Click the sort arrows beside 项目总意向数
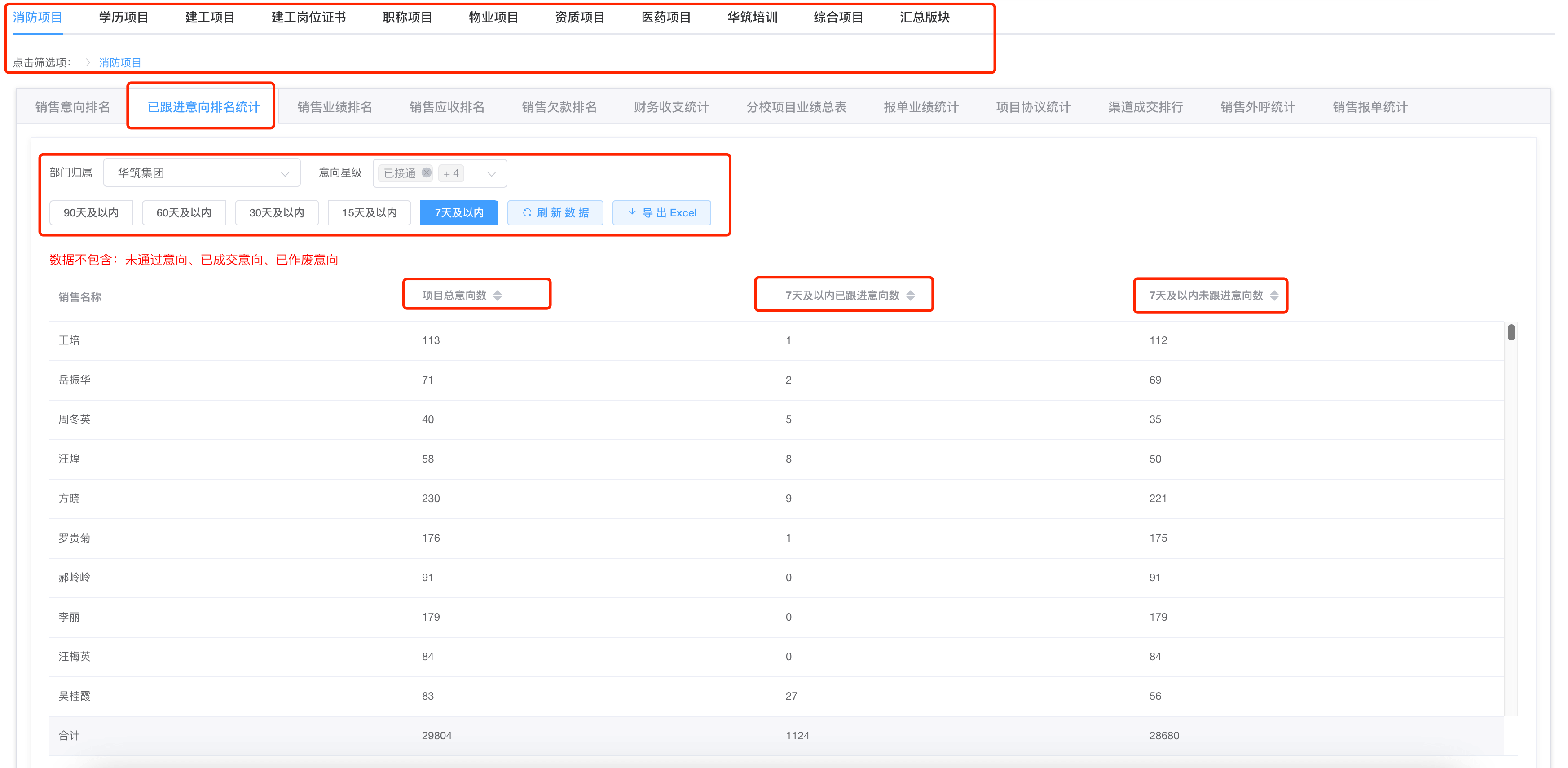This screenshot has height=768, width=1568. click(498, 296)
